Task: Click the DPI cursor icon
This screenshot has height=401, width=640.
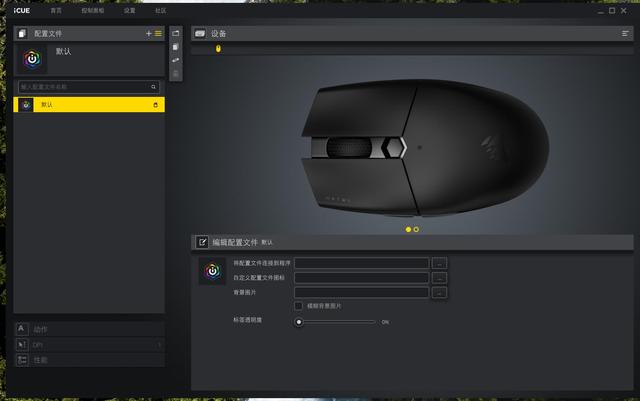Action: [22, 345]
